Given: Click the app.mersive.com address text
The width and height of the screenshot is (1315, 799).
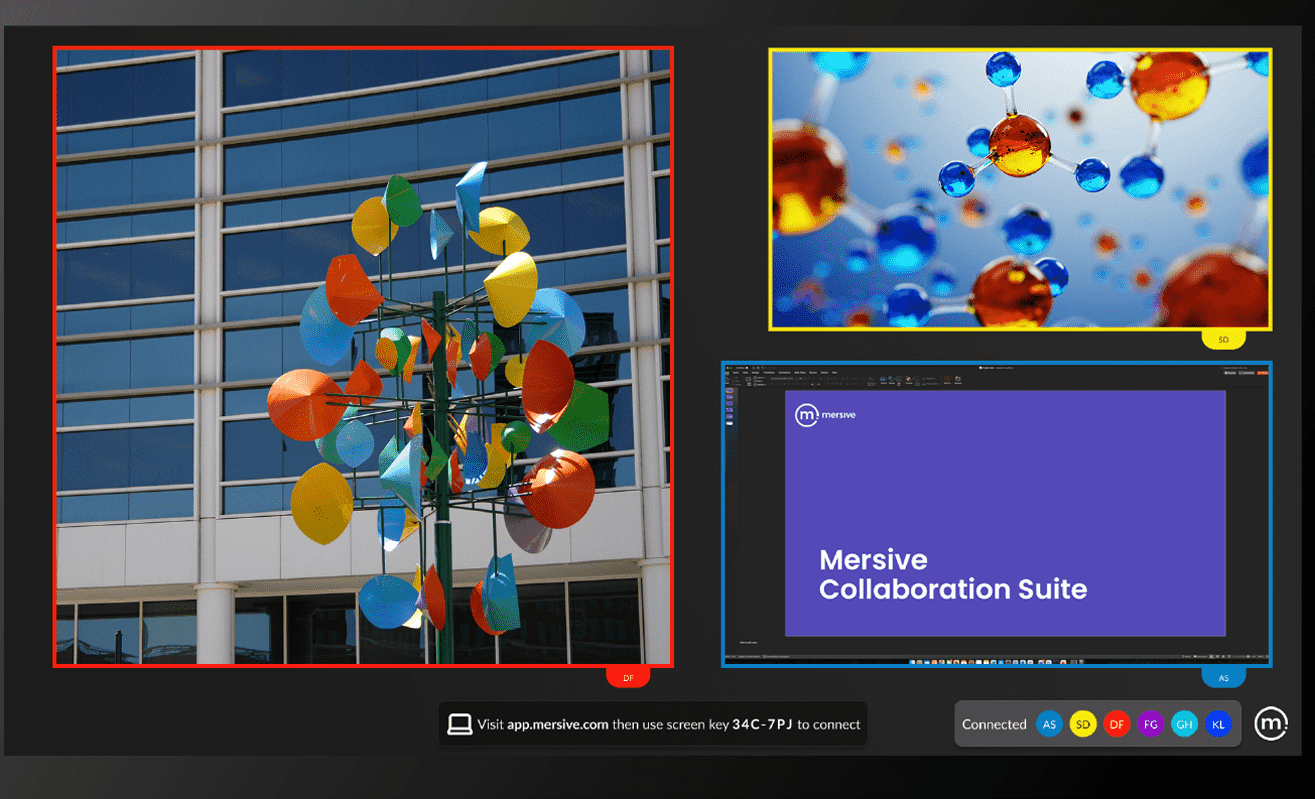Looking at the screenshot, I should [x=557, y=724].
